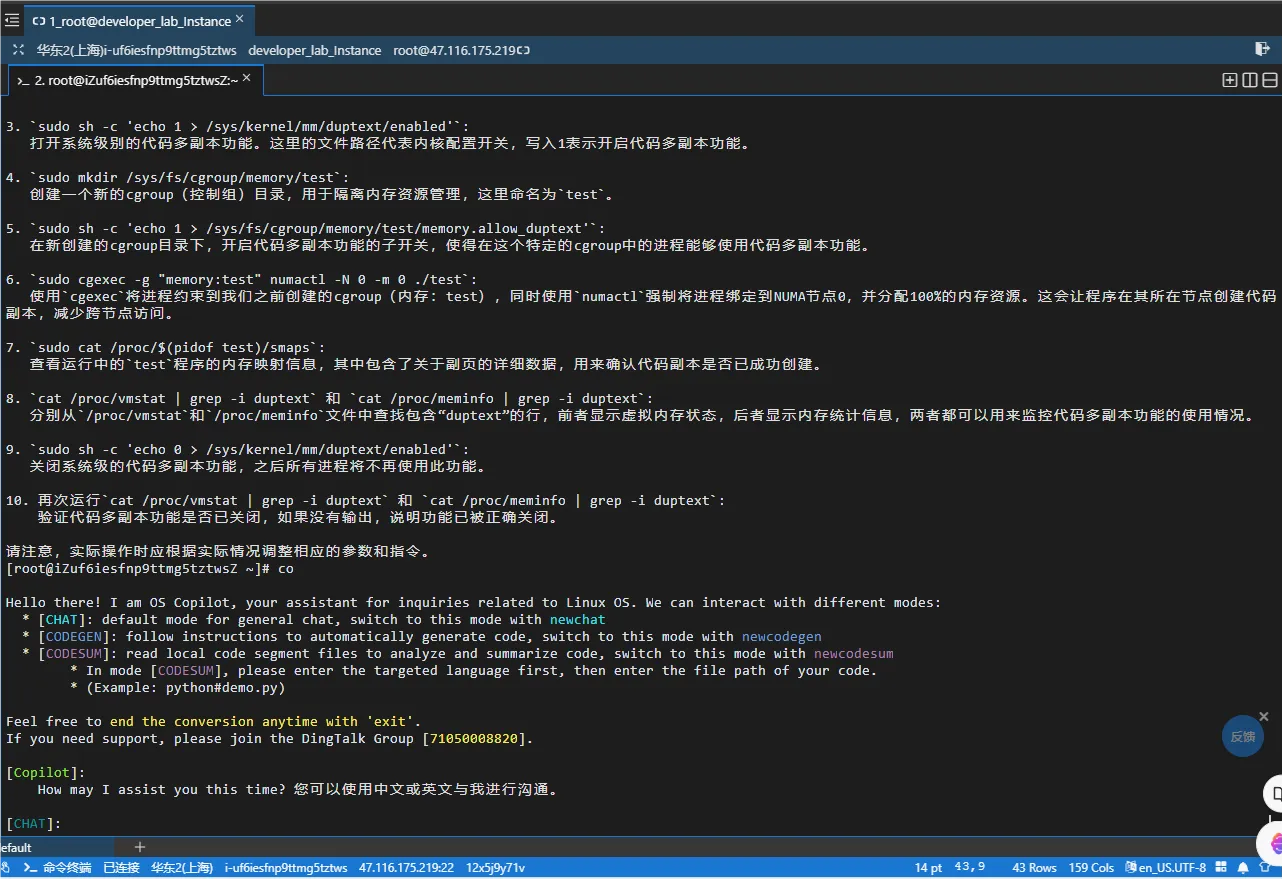This screenshot has height=879, width=1283.
Task: Click the 已连接 connection status
Action: [121, 868]
